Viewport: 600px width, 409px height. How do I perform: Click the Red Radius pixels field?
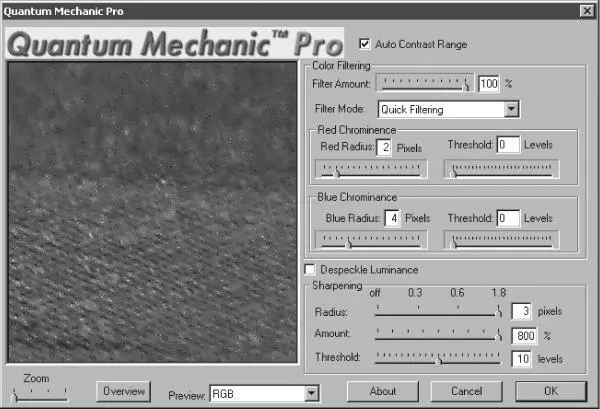(384, 147)
